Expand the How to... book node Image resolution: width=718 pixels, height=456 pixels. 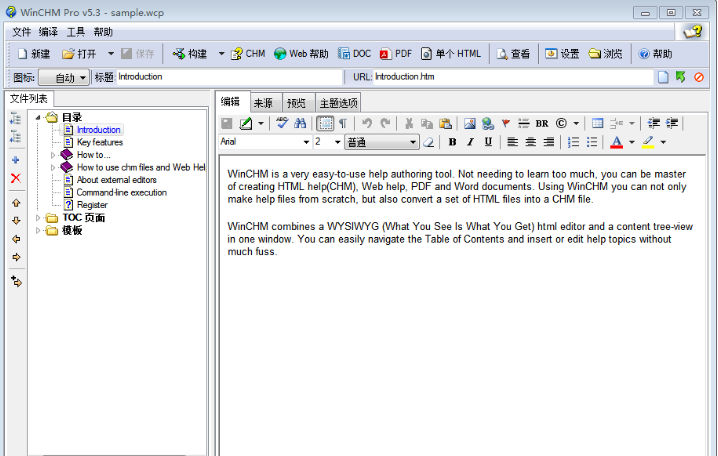53,155
